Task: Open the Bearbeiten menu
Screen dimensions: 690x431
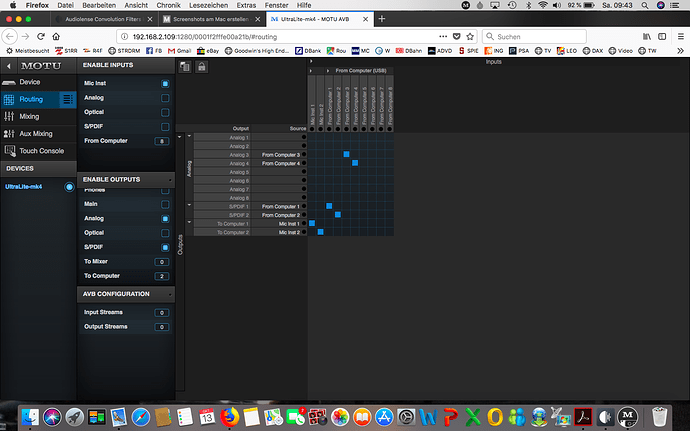Action: 99,5
